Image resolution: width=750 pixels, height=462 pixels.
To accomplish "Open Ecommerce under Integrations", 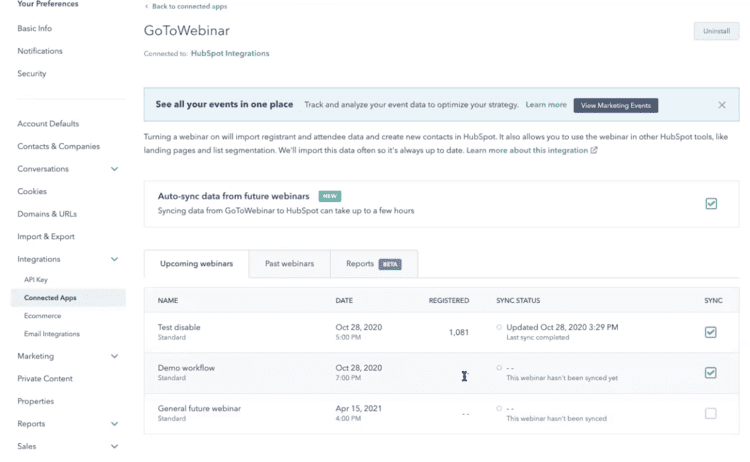I will 43,316.
